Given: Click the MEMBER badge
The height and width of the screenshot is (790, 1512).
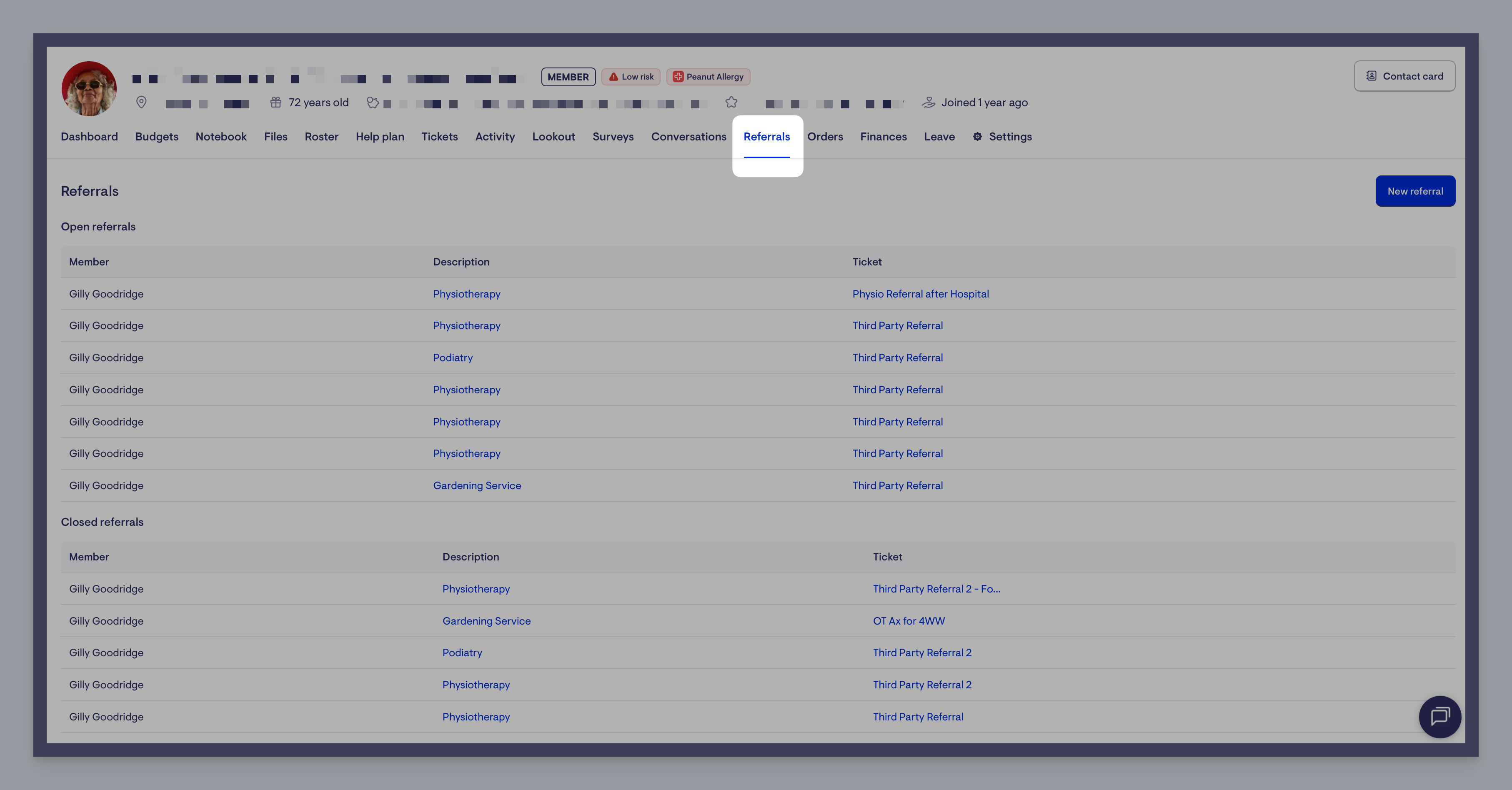Looking at the screenshot, I should [x=568, y=77].
